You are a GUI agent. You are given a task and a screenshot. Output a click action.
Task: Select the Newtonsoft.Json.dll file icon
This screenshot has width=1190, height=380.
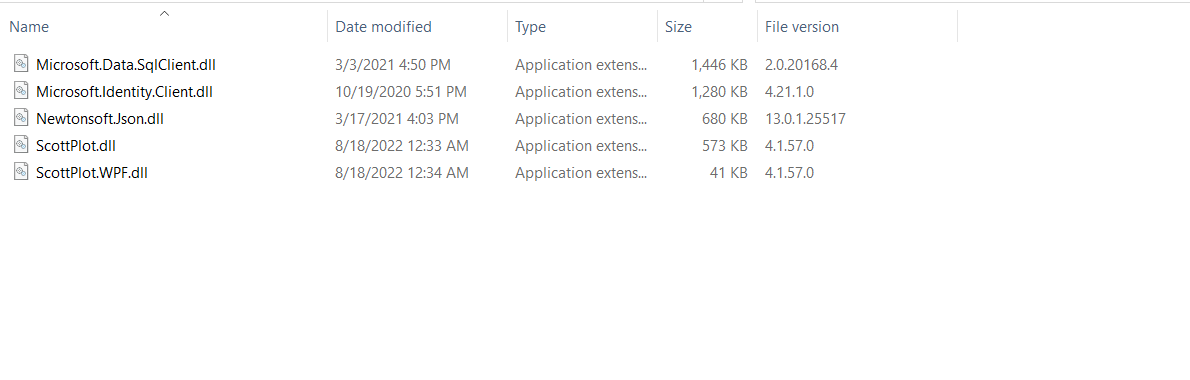[x=22, y=118]
